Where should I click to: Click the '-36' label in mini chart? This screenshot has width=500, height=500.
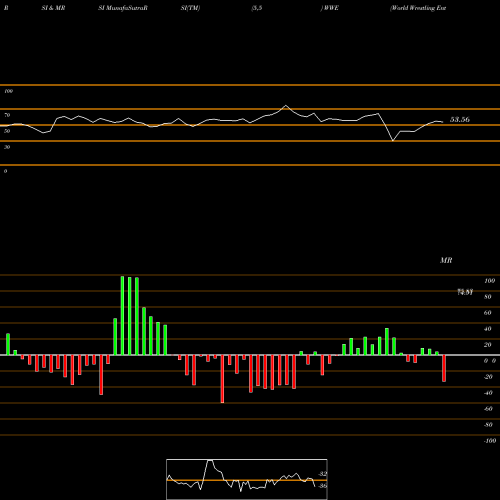[323, 486]
